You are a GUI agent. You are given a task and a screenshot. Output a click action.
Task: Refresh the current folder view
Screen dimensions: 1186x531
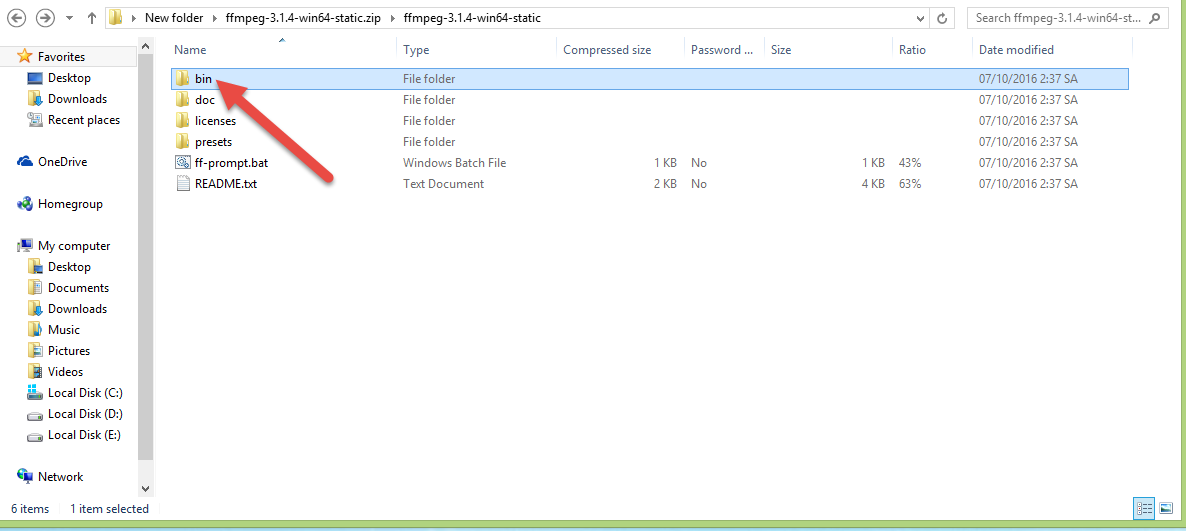pos(942,18)
